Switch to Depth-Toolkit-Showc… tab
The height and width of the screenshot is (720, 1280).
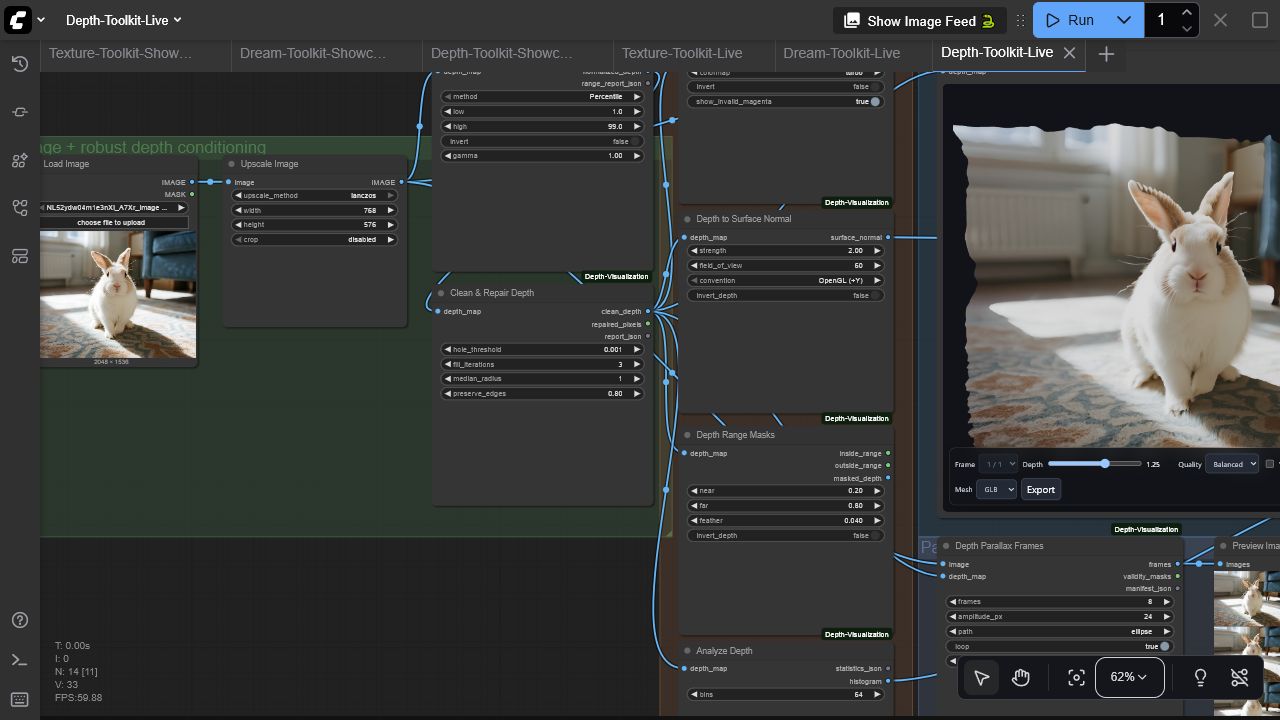click(x=502, y=53)
